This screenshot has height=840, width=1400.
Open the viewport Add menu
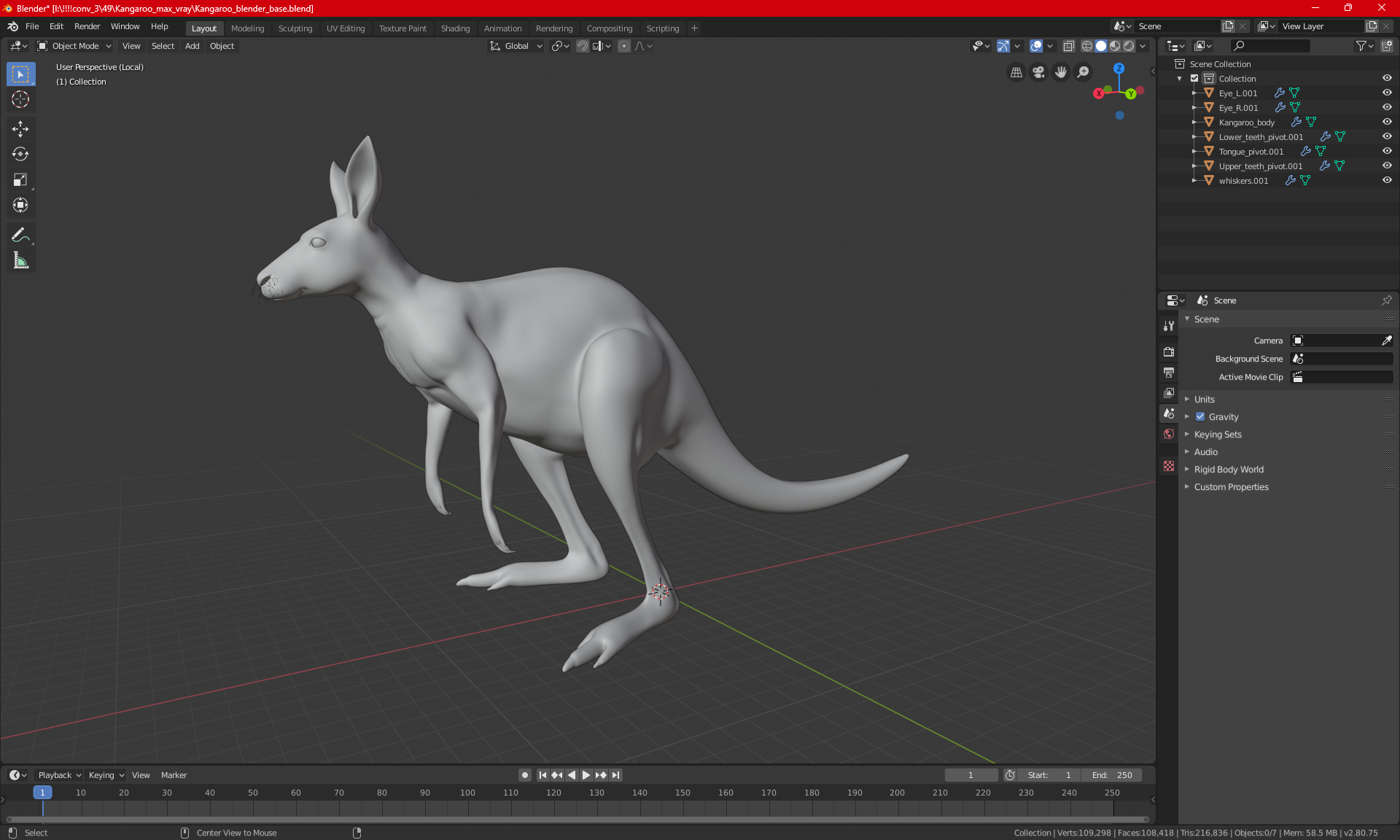click(x=192, y=46)
